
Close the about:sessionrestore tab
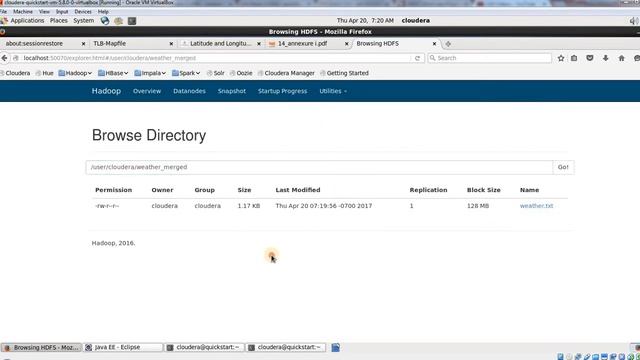tap(83, 44)
